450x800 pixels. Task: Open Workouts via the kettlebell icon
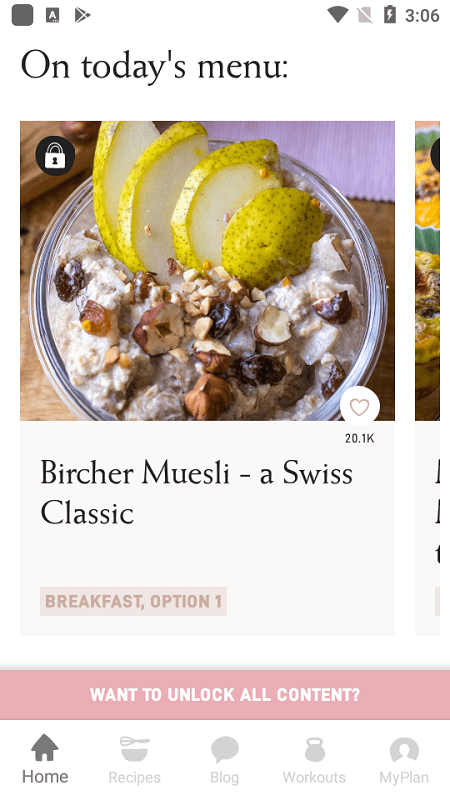(314, 749)
